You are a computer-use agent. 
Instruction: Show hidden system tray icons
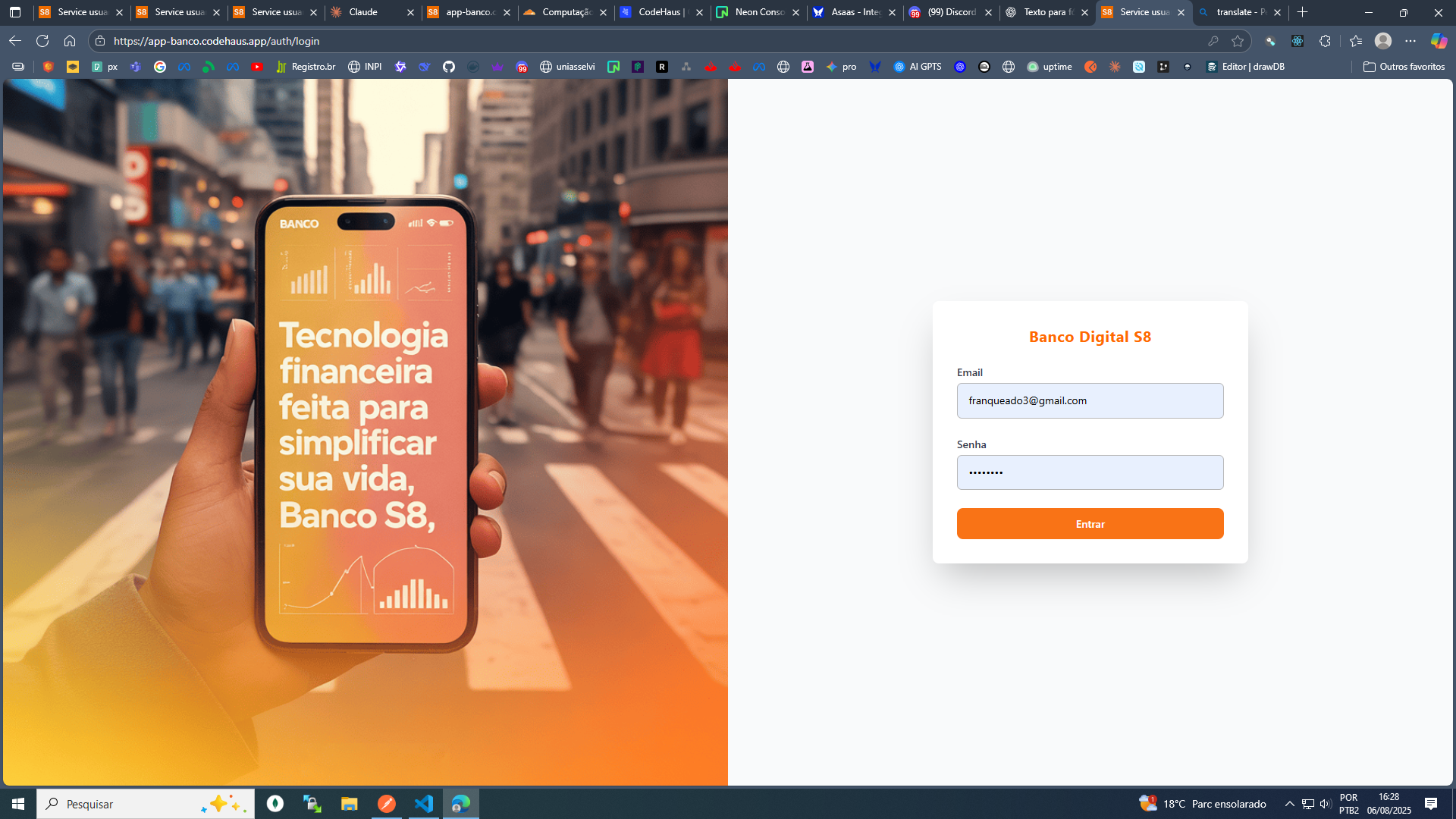[1289, 804]
